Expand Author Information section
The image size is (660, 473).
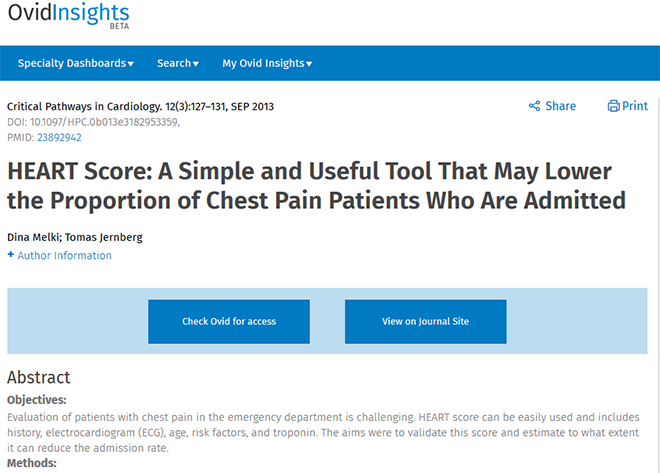pos(64,255)
